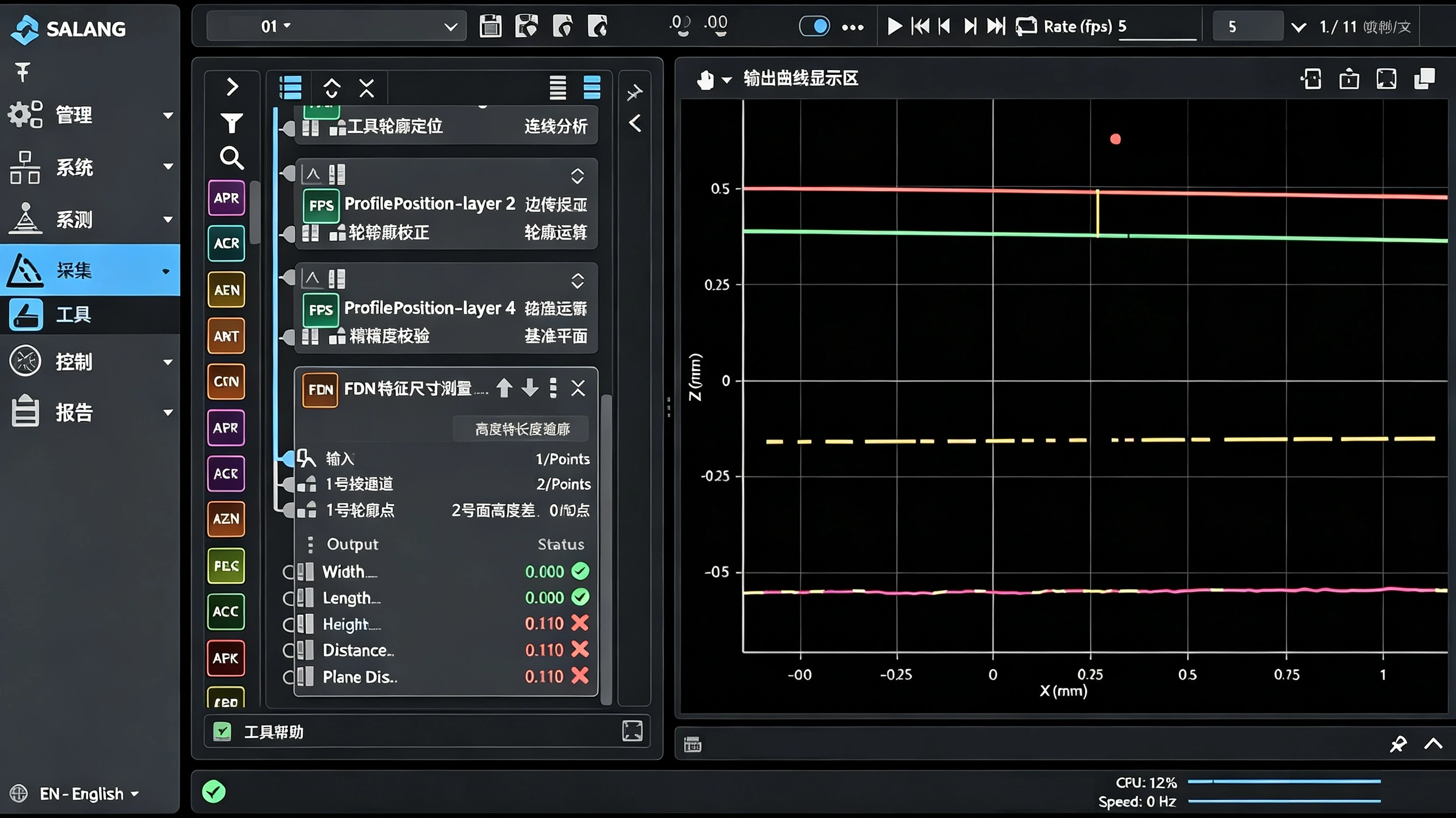Move FDN tool down with arrow
The width and height of the screenshot is (1456, 818).
[530, 389]
